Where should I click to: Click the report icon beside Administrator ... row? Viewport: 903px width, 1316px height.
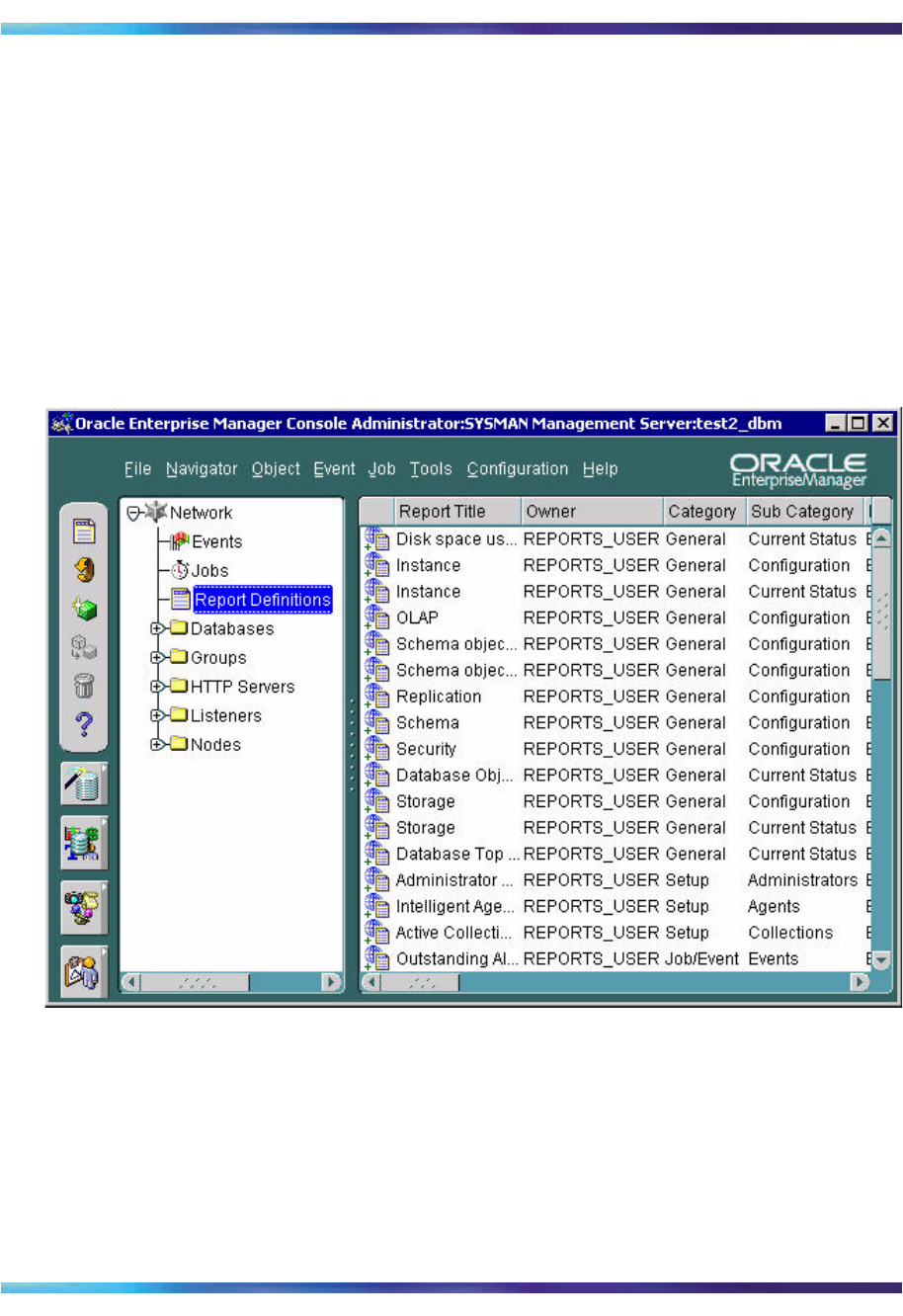tap(376, 880)
